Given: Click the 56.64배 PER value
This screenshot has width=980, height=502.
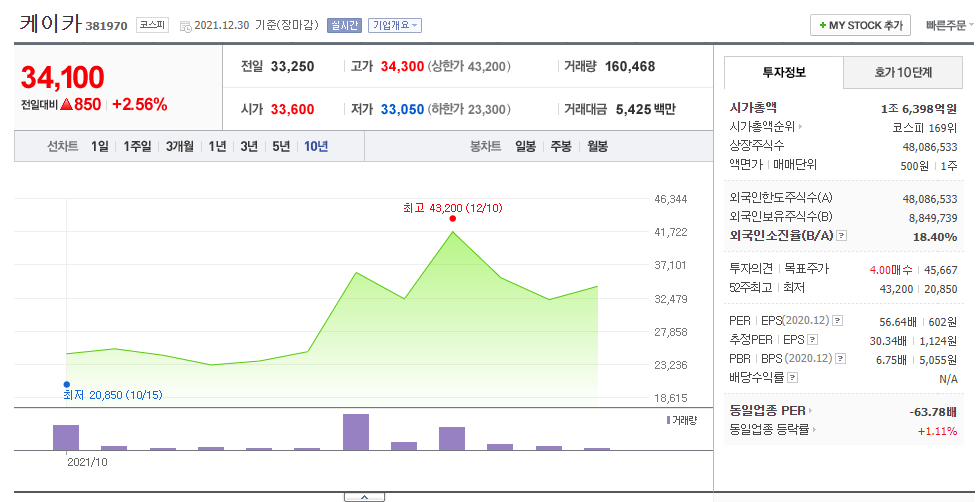Looking at the screenshot, I should [898, 322].
